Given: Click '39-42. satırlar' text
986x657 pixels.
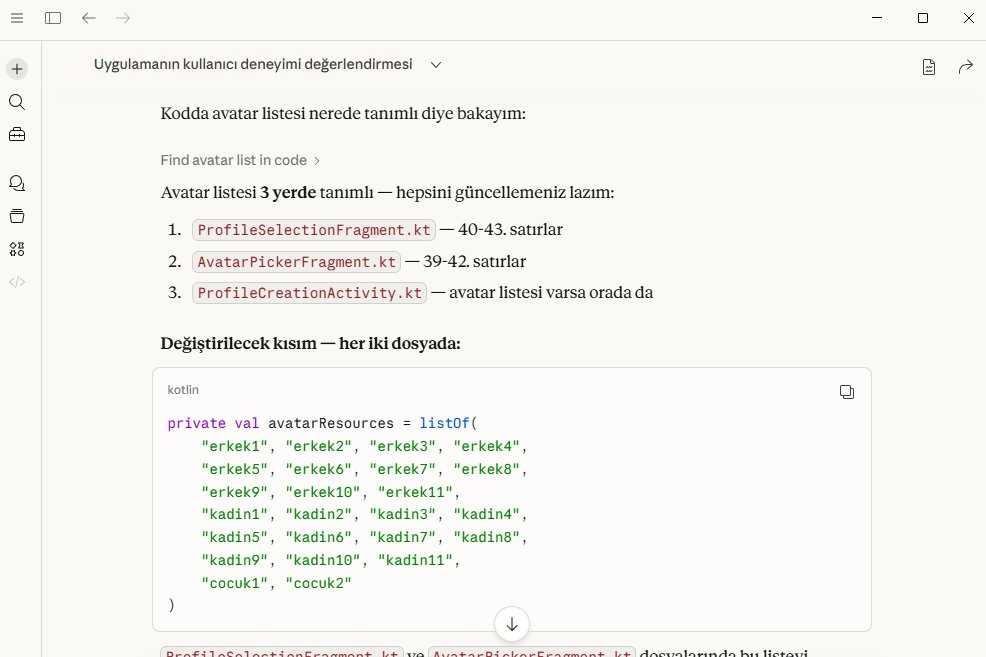Looking at the screenshot, I should coord(474,261).
